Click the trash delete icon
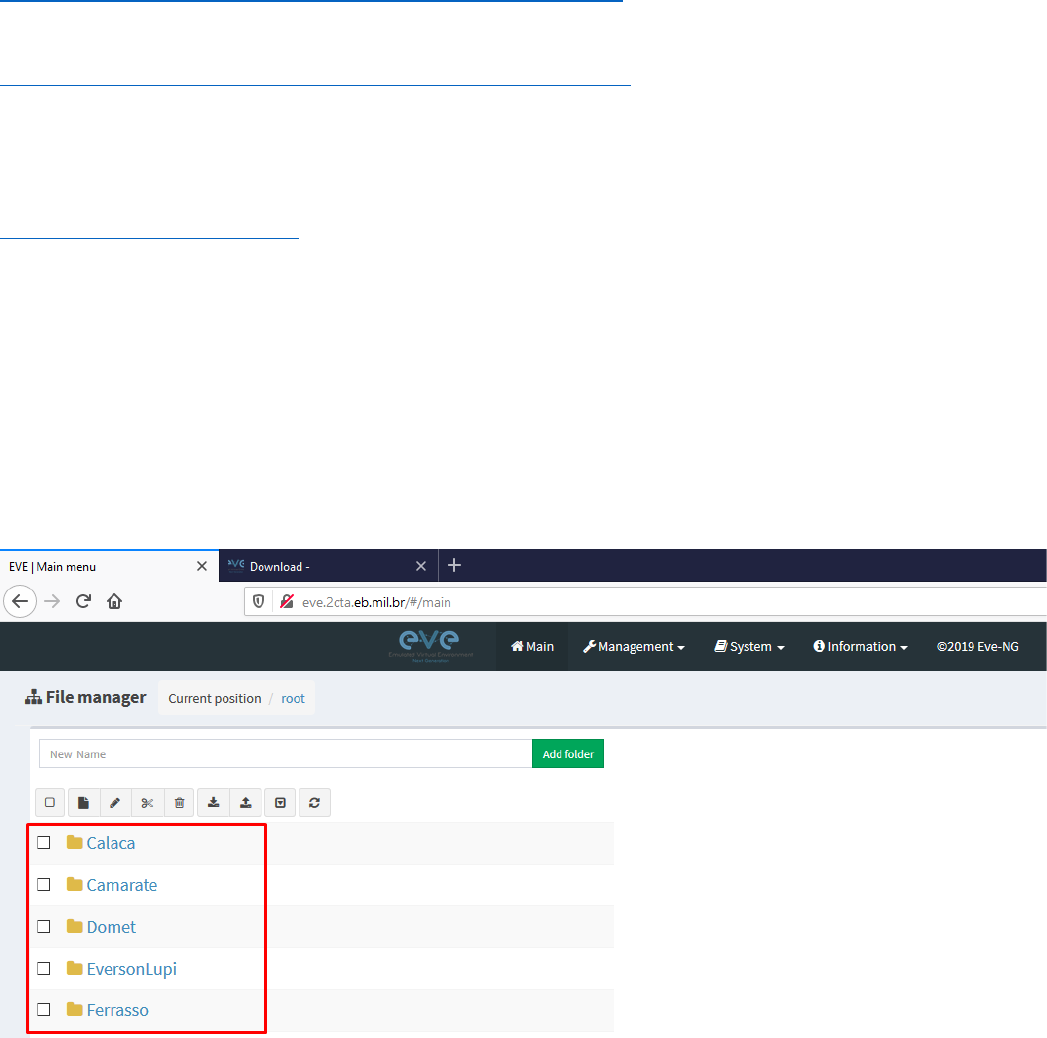 (179, 802)
